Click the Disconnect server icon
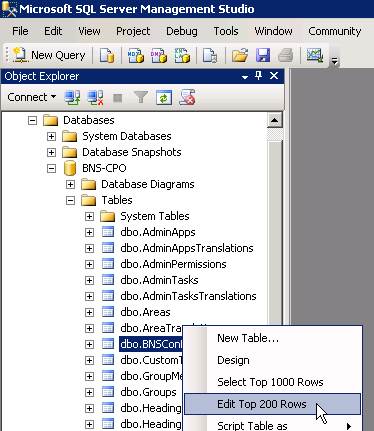Screen dimensions: 374x431 coord(95,98)
